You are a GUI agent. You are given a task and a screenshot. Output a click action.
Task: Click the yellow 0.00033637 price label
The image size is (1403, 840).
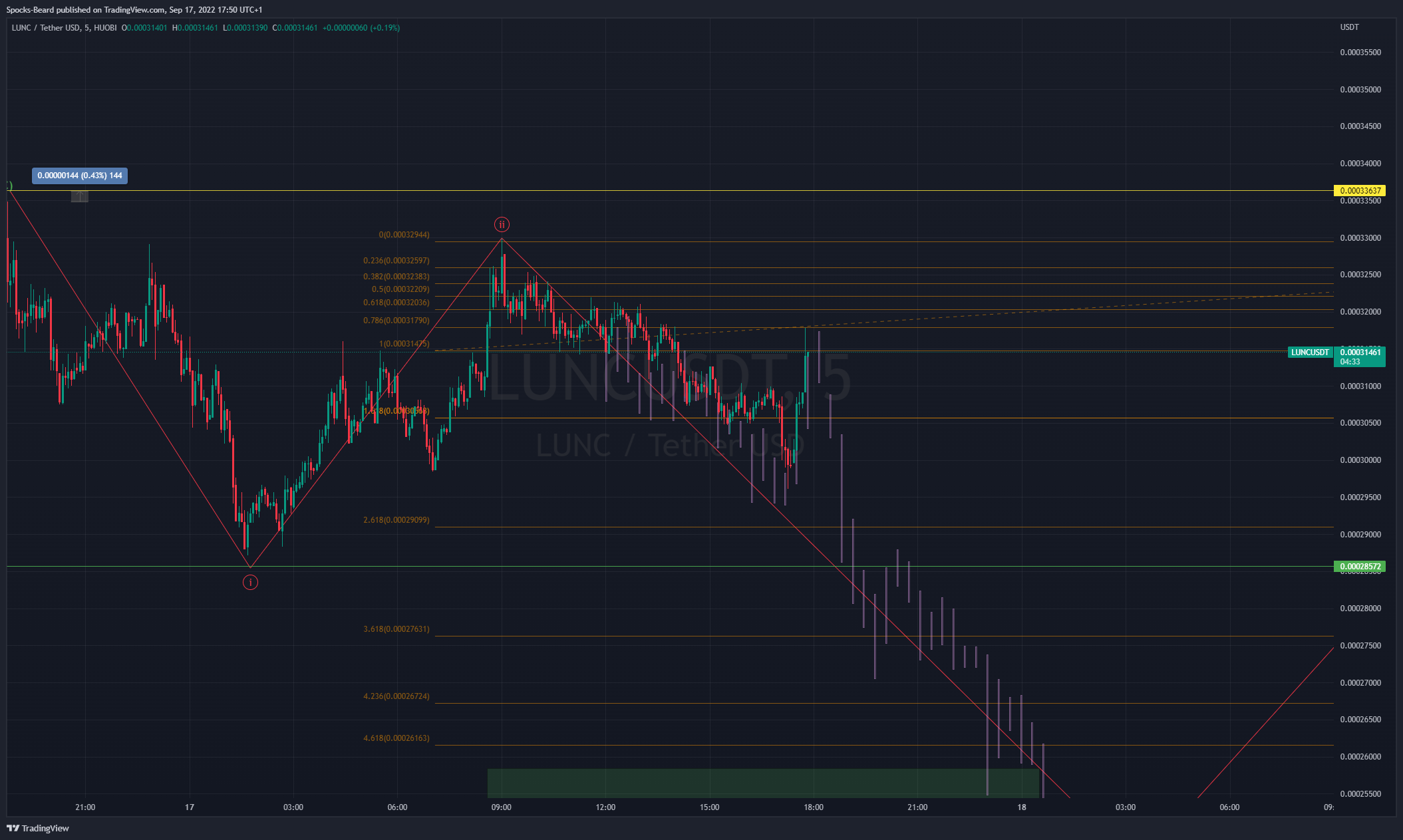click(x=1360, y=191)
